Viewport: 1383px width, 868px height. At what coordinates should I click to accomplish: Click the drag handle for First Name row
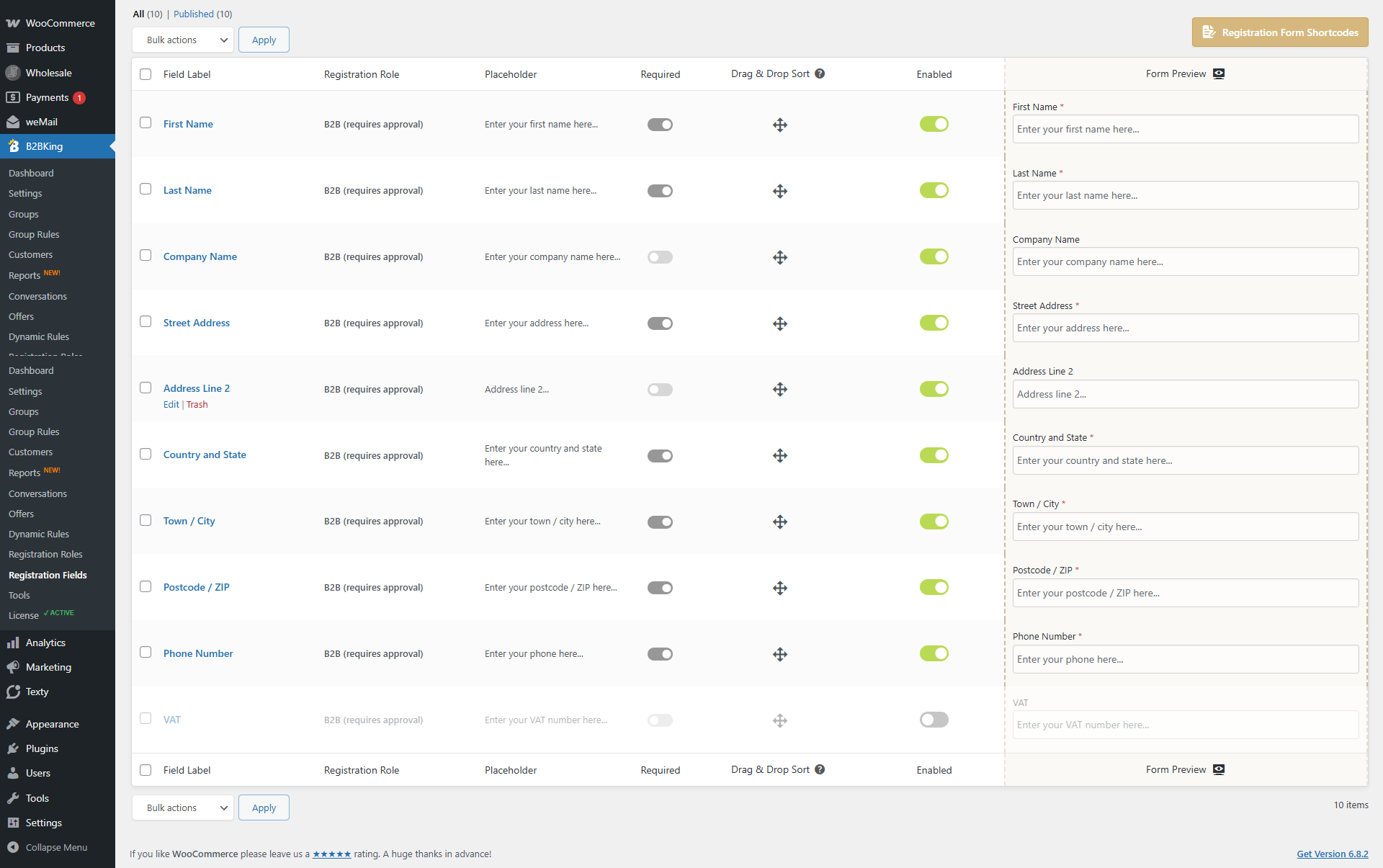[780, 125]
